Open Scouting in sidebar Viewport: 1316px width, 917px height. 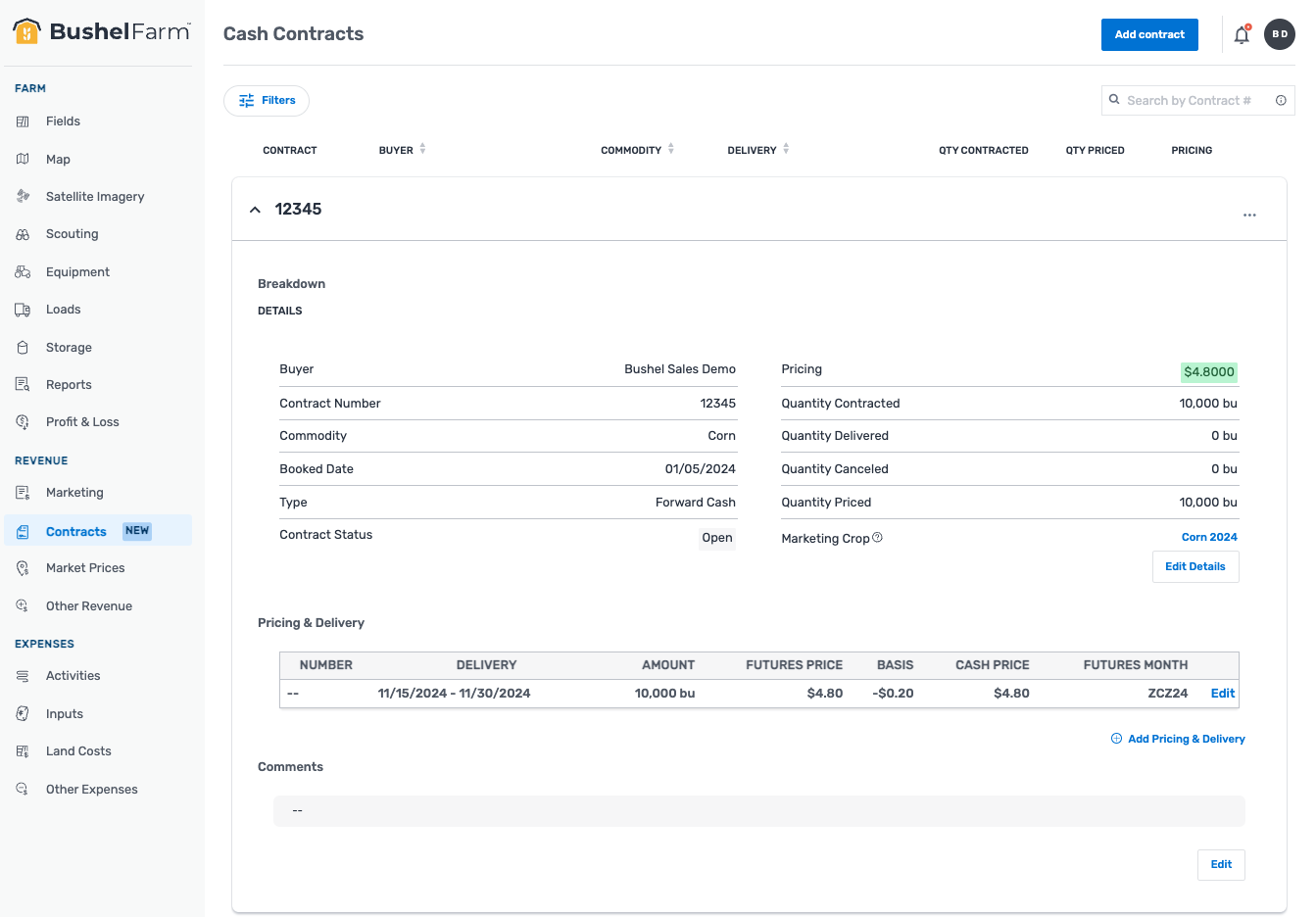click(x=73, y=234)
